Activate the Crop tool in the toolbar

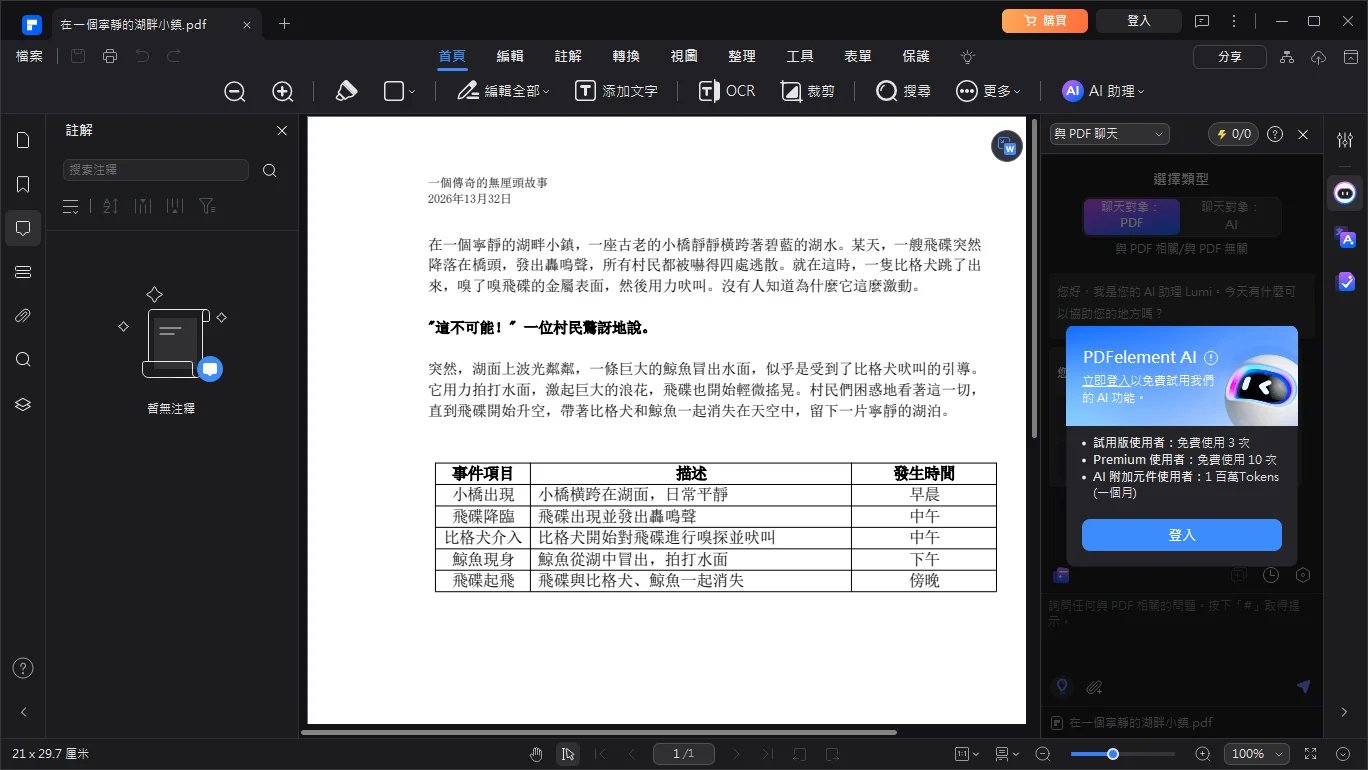(x=808, y=90)
